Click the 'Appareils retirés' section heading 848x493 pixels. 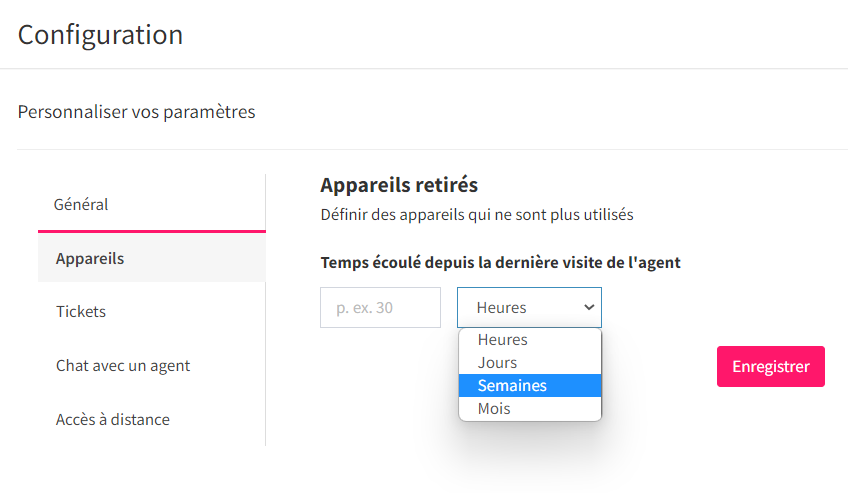(x=399, y=185)
